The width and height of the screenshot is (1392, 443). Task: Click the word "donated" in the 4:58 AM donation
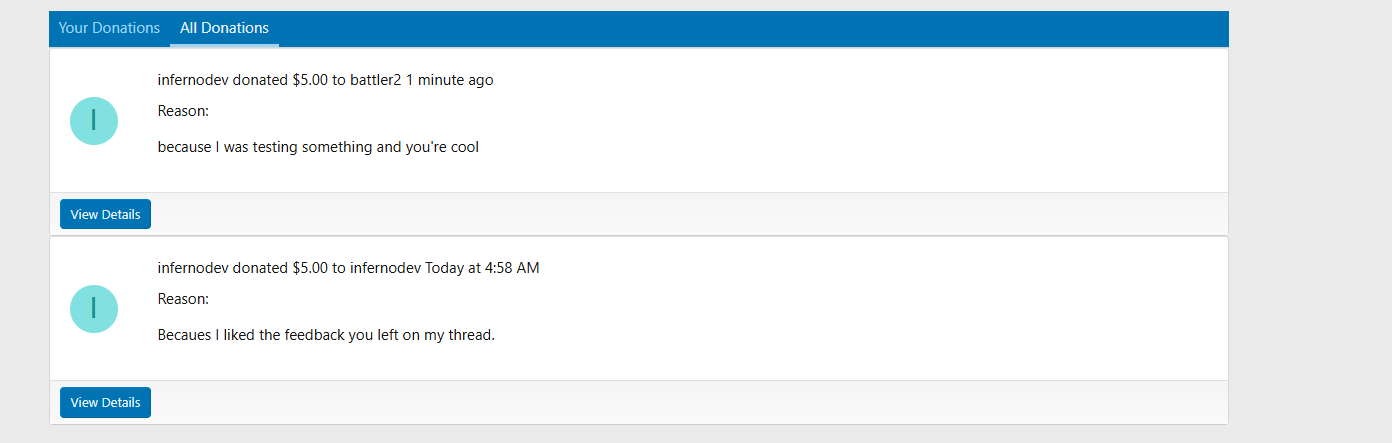click(261, 268)
